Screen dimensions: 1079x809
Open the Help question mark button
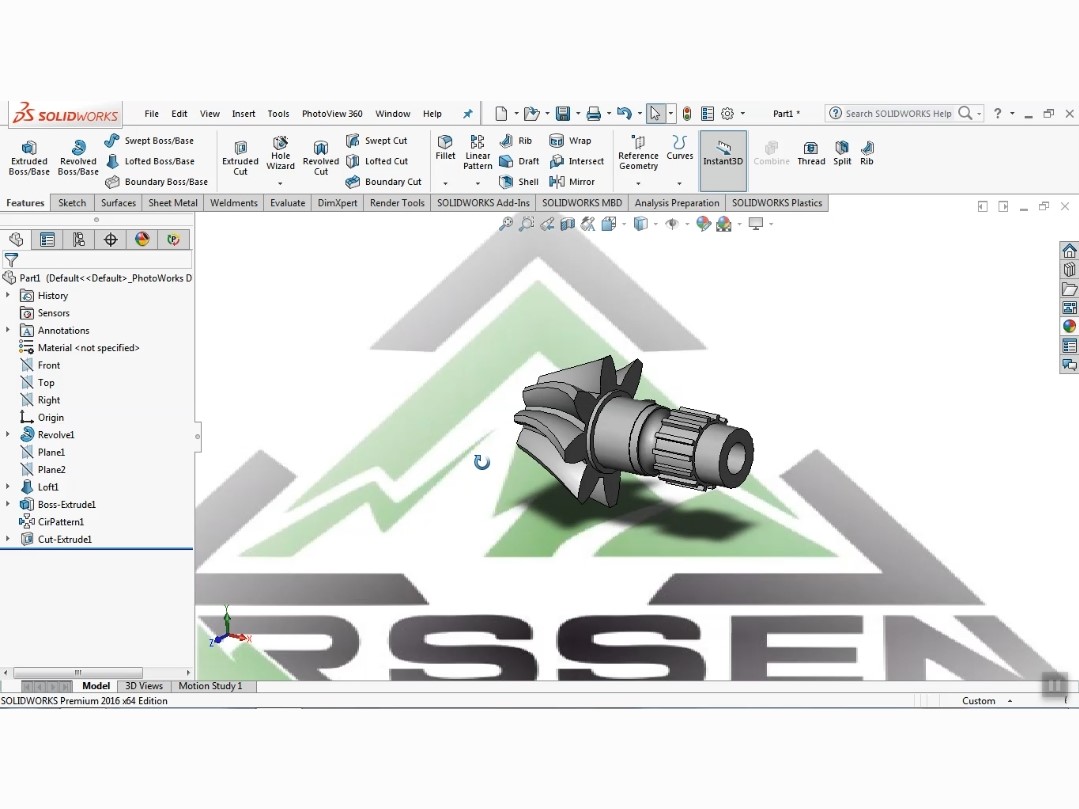pos(997,114)
